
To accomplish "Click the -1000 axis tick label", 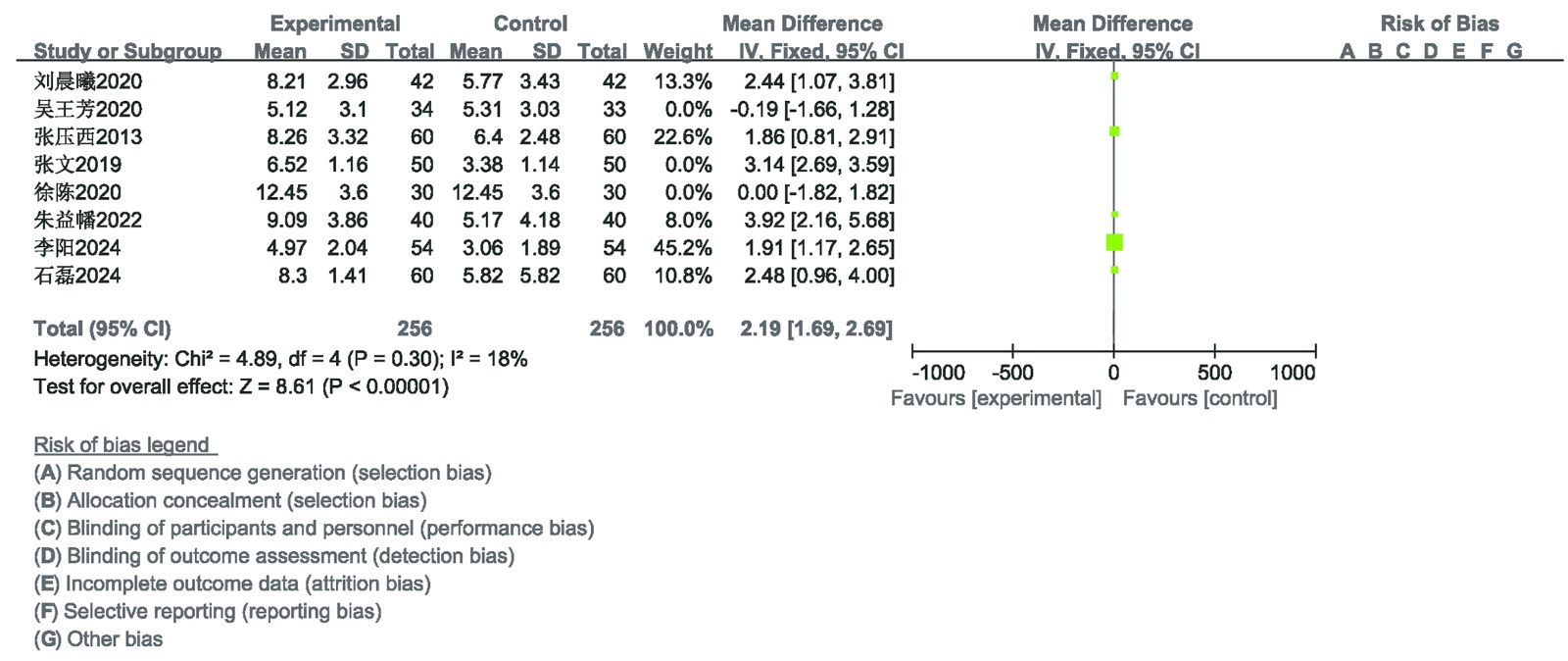I will pos(938,373).
